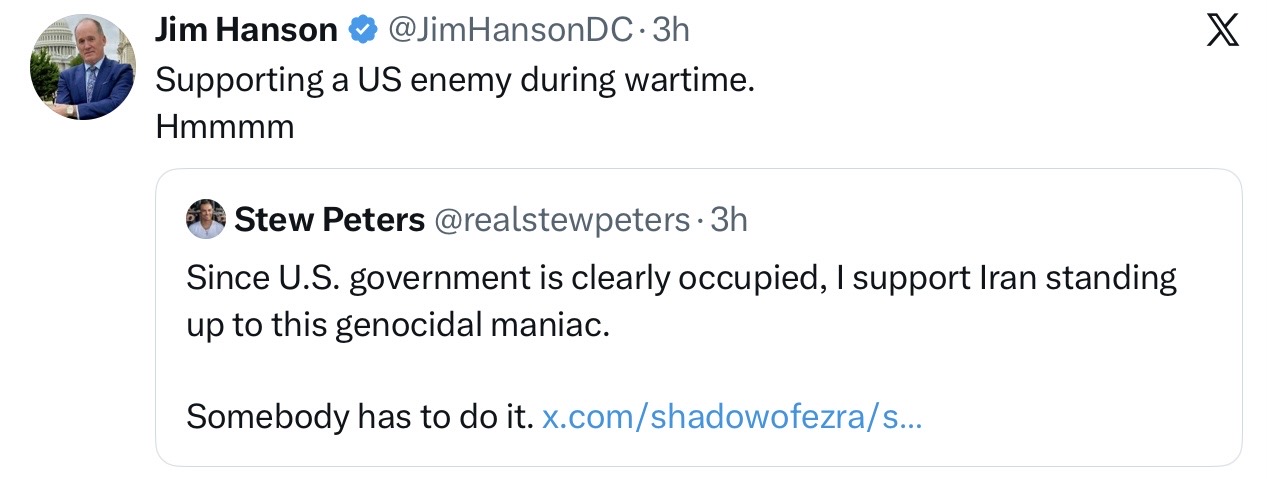Click the blue verified checkmark badge
The image size is (1267, 479).
tap(361, 31)
